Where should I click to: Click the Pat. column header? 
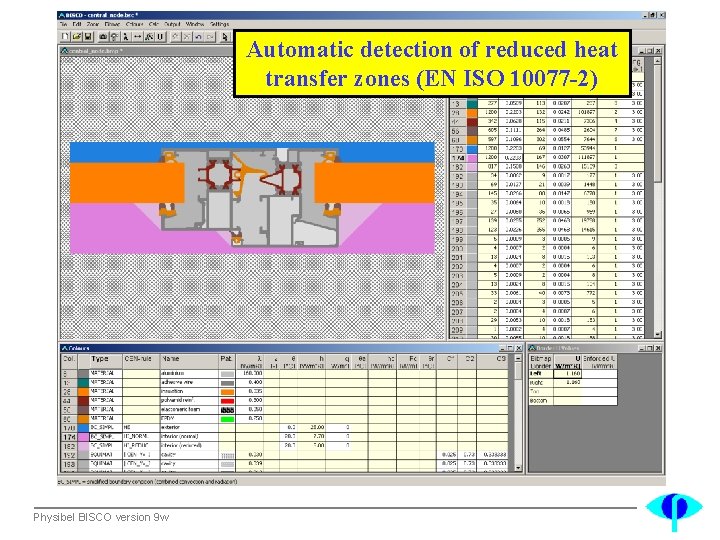(x=227, y=361)
